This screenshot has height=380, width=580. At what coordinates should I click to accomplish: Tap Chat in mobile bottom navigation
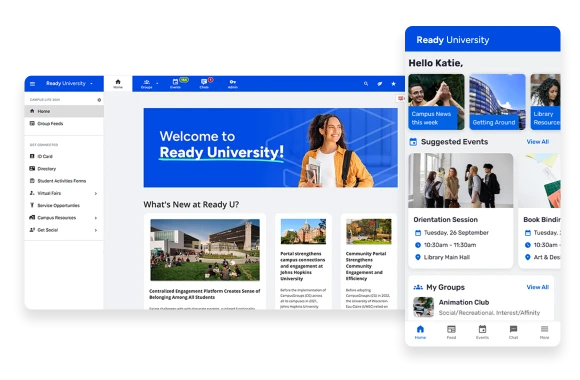(x=513, y=332)
